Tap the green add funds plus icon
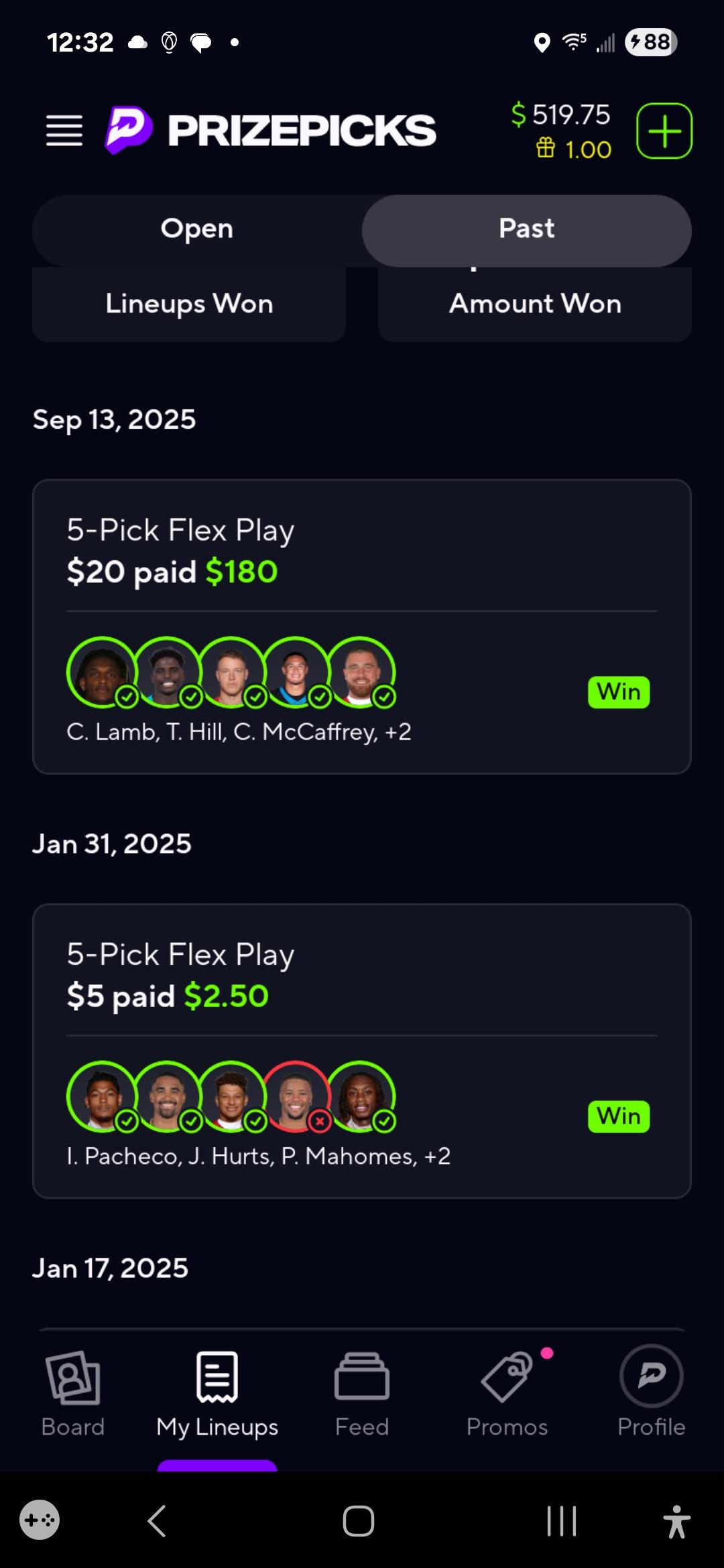This screenshot has width=724, height=1568. point(664,131)
